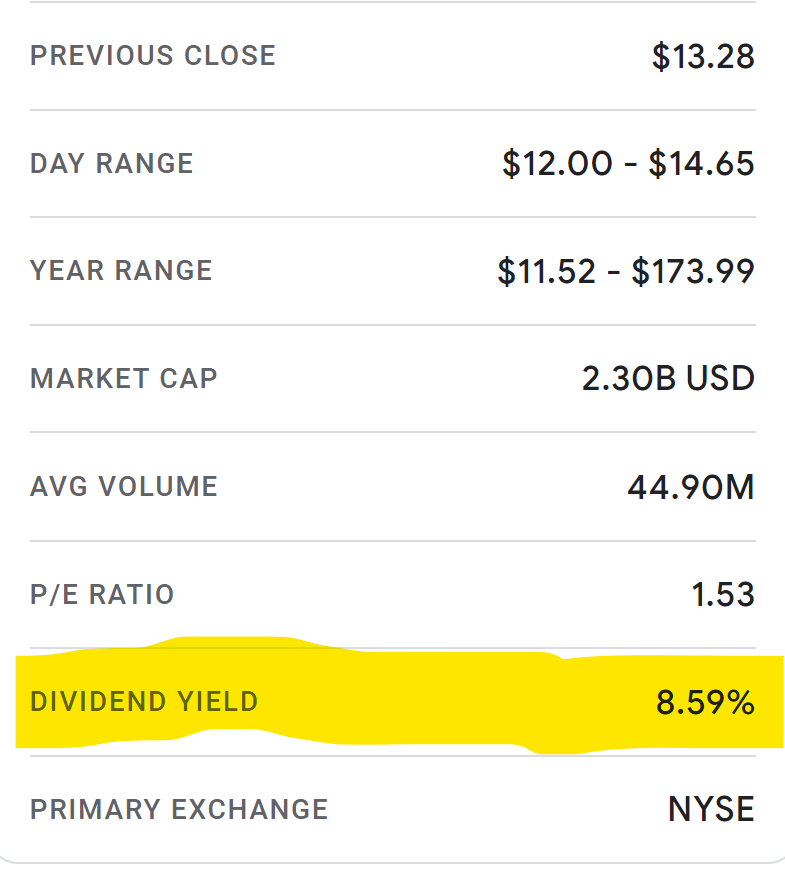Select the $173.99 year range high
The width and height of the screenshot is (785, 875).
tap(693, 272)
